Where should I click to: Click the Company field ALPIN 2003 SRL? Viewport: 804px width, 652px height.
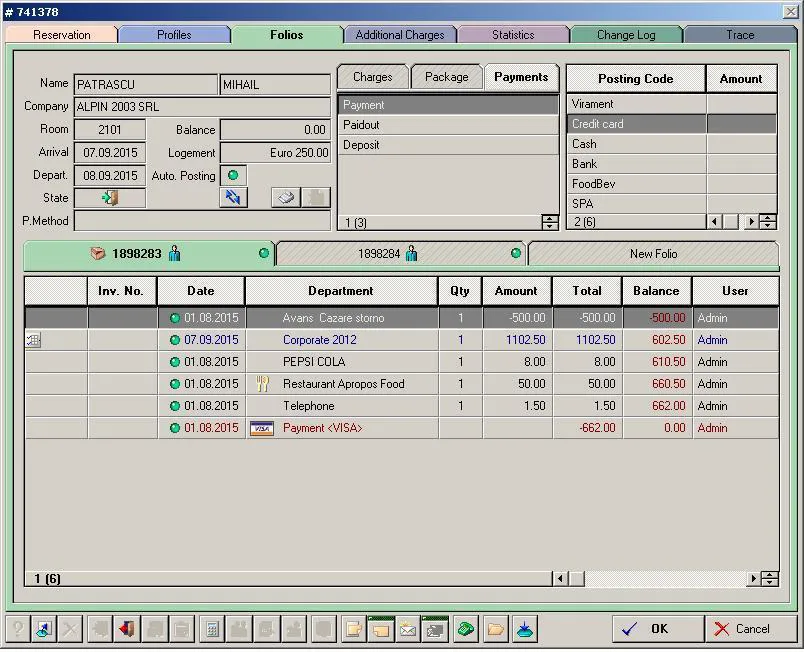[202, 107]
